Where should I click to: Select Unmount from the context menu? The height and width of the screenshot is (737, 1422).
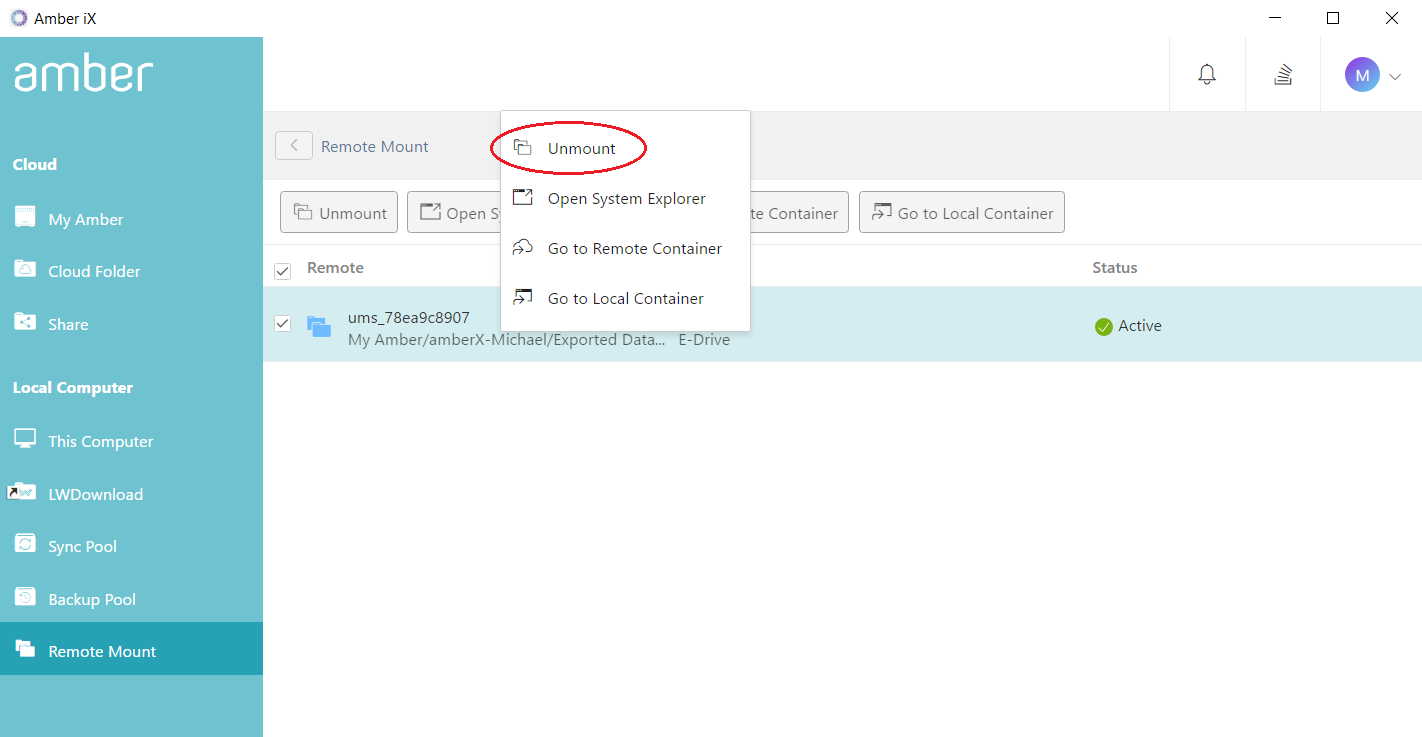click(581, 148)
